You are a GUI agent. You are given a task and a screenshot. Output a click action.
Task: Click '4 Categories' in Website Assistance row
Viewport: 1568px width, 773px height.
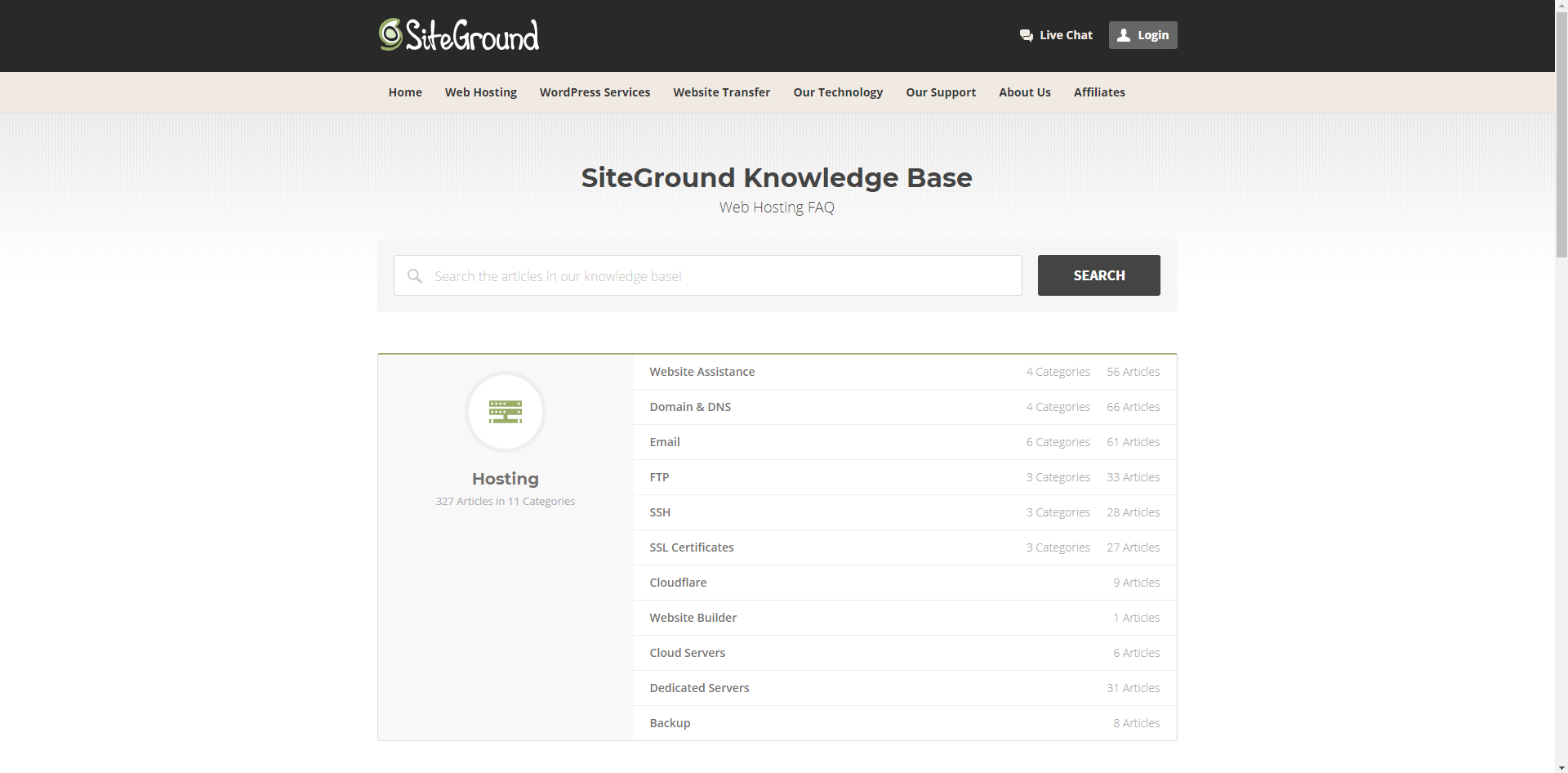point(1058,372)
